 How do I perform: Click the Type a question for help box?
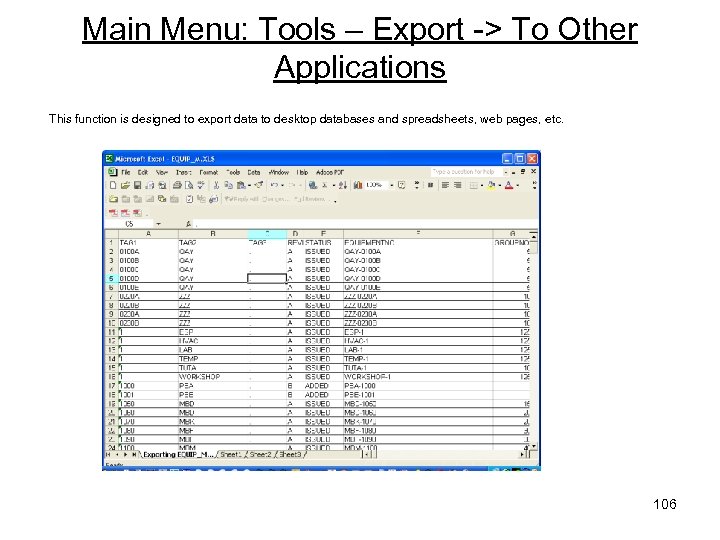click(467, 172)
